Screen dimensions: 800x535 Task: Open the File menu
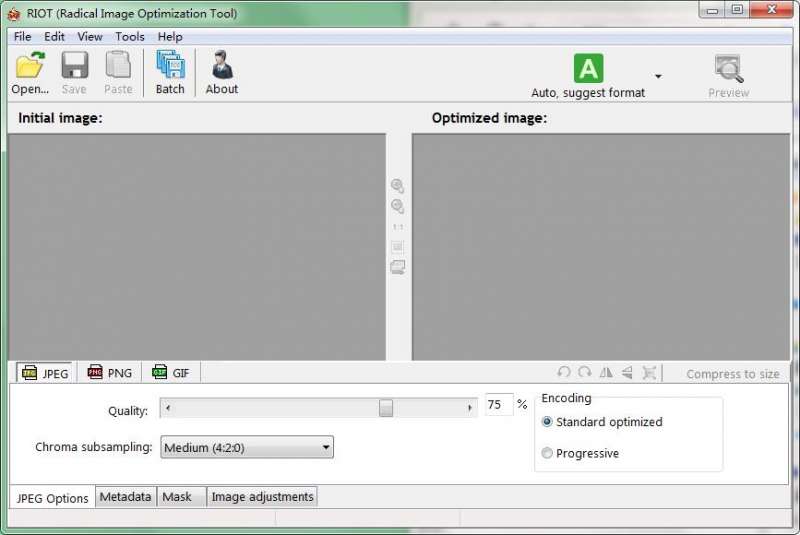[x=22, y=37]
